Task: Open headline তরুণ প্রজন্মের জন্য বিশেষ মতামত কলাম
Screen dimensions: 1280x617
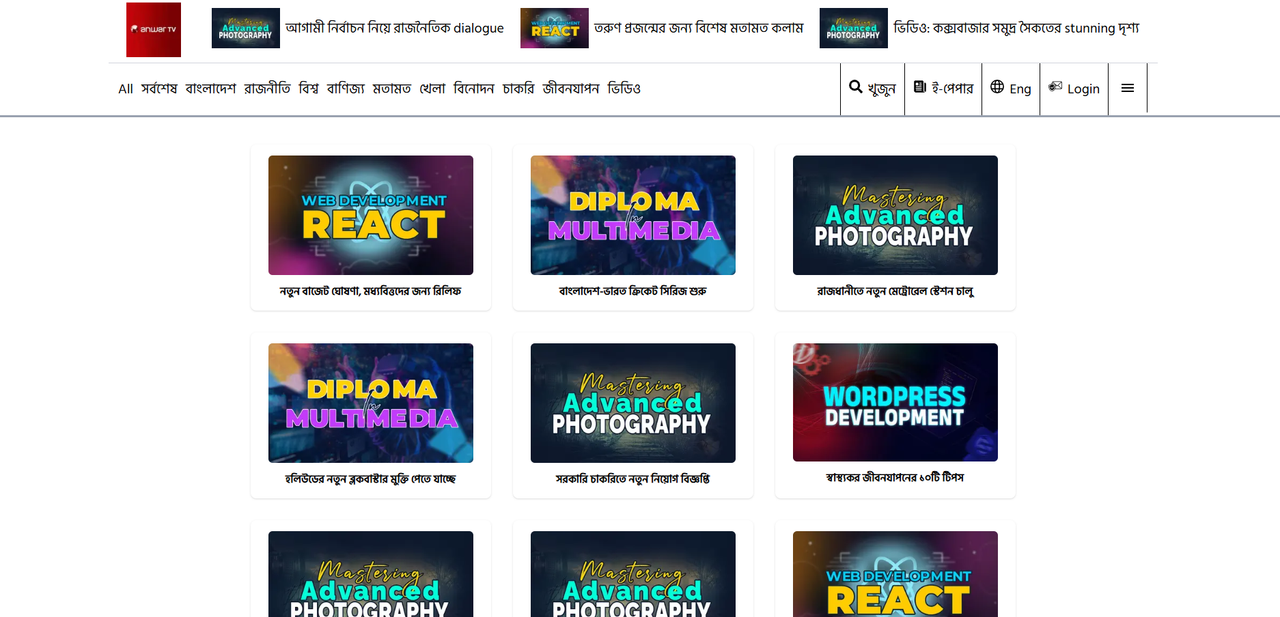Action: pyautogui.click(x=699, y=28)
